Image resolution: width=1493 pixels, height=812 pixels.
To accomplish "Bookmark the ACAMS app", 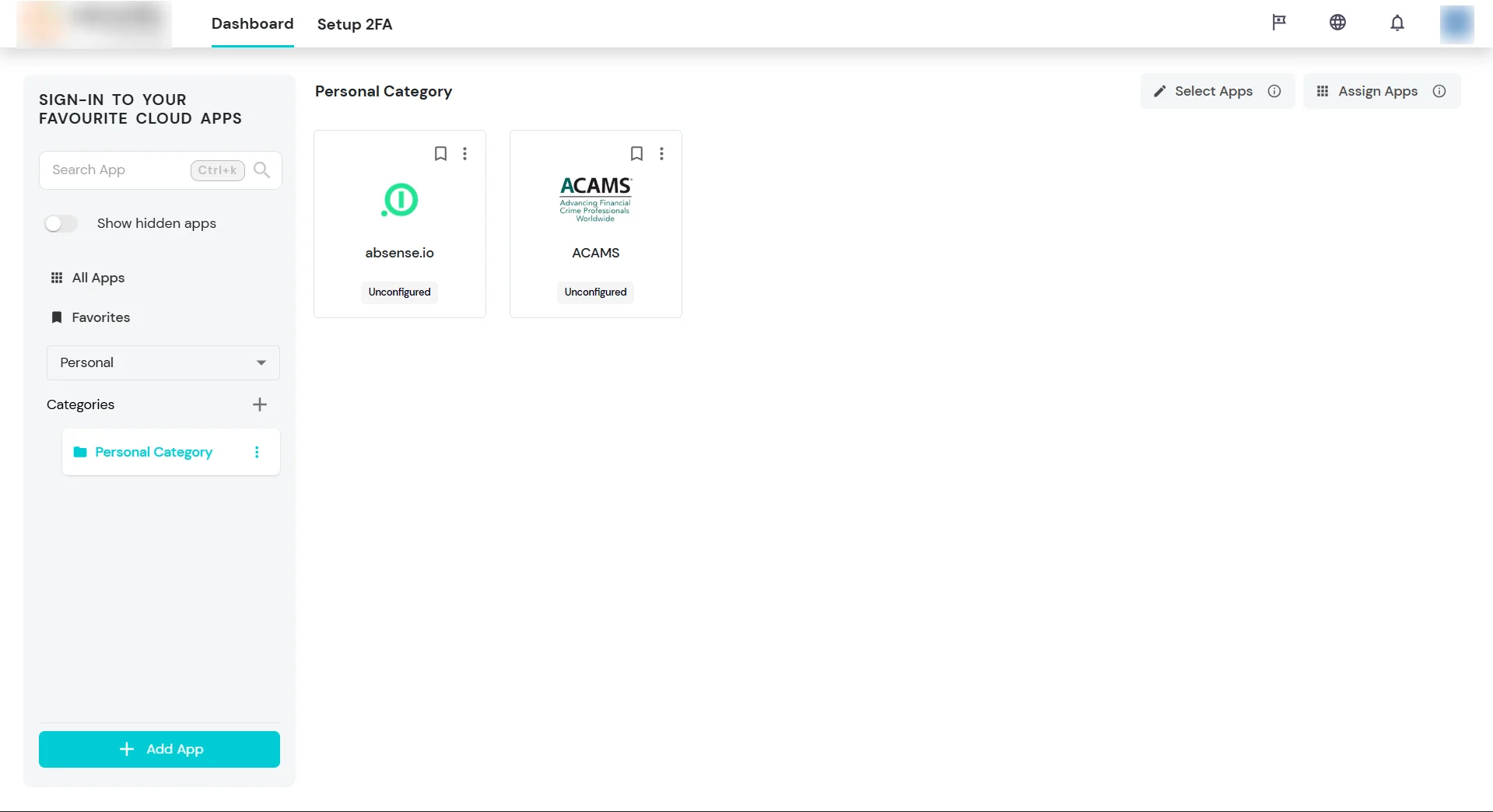I will (636, 154).
